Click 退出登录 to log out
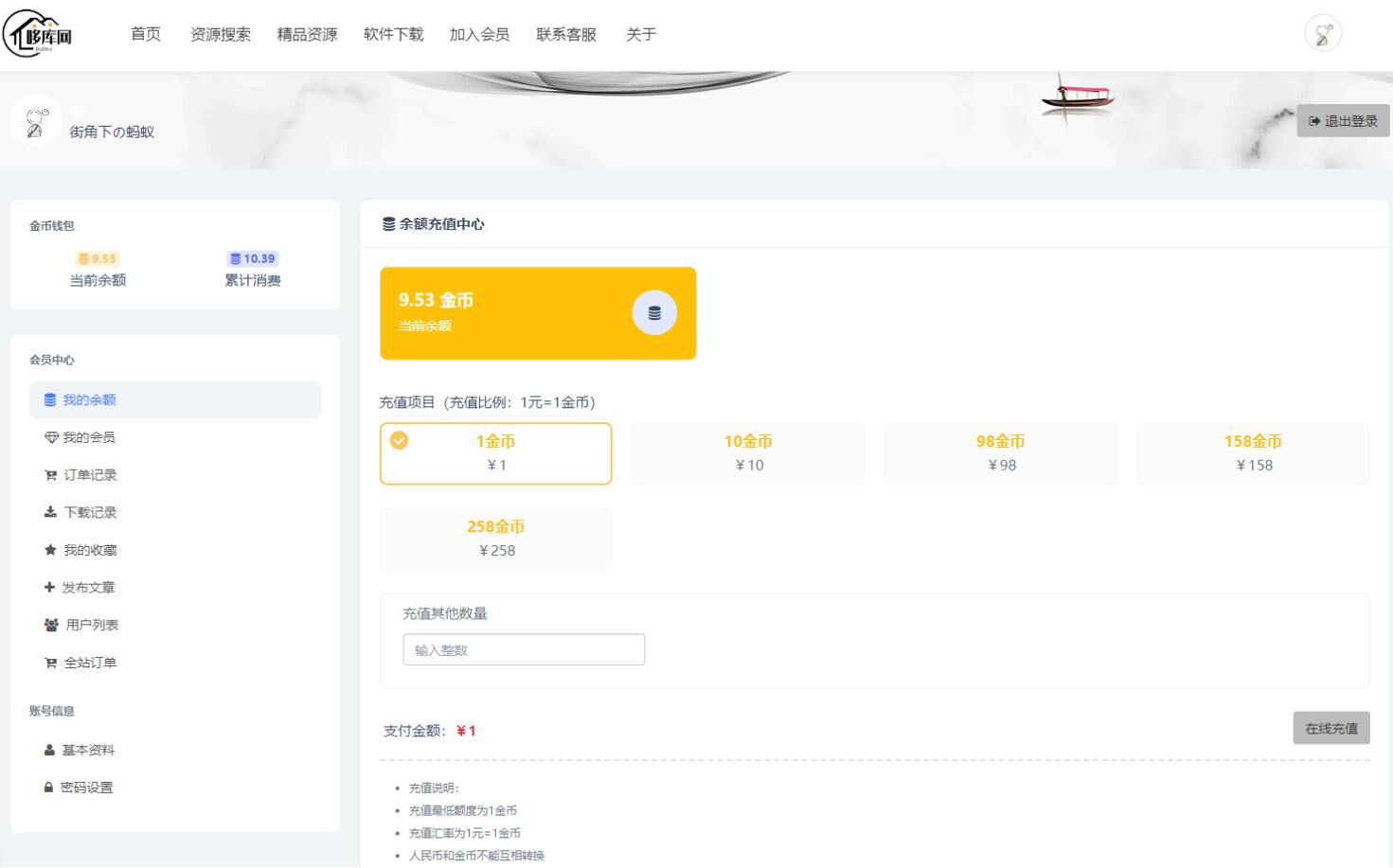This screenshot has height=868, width=1393. point(1343,120)
